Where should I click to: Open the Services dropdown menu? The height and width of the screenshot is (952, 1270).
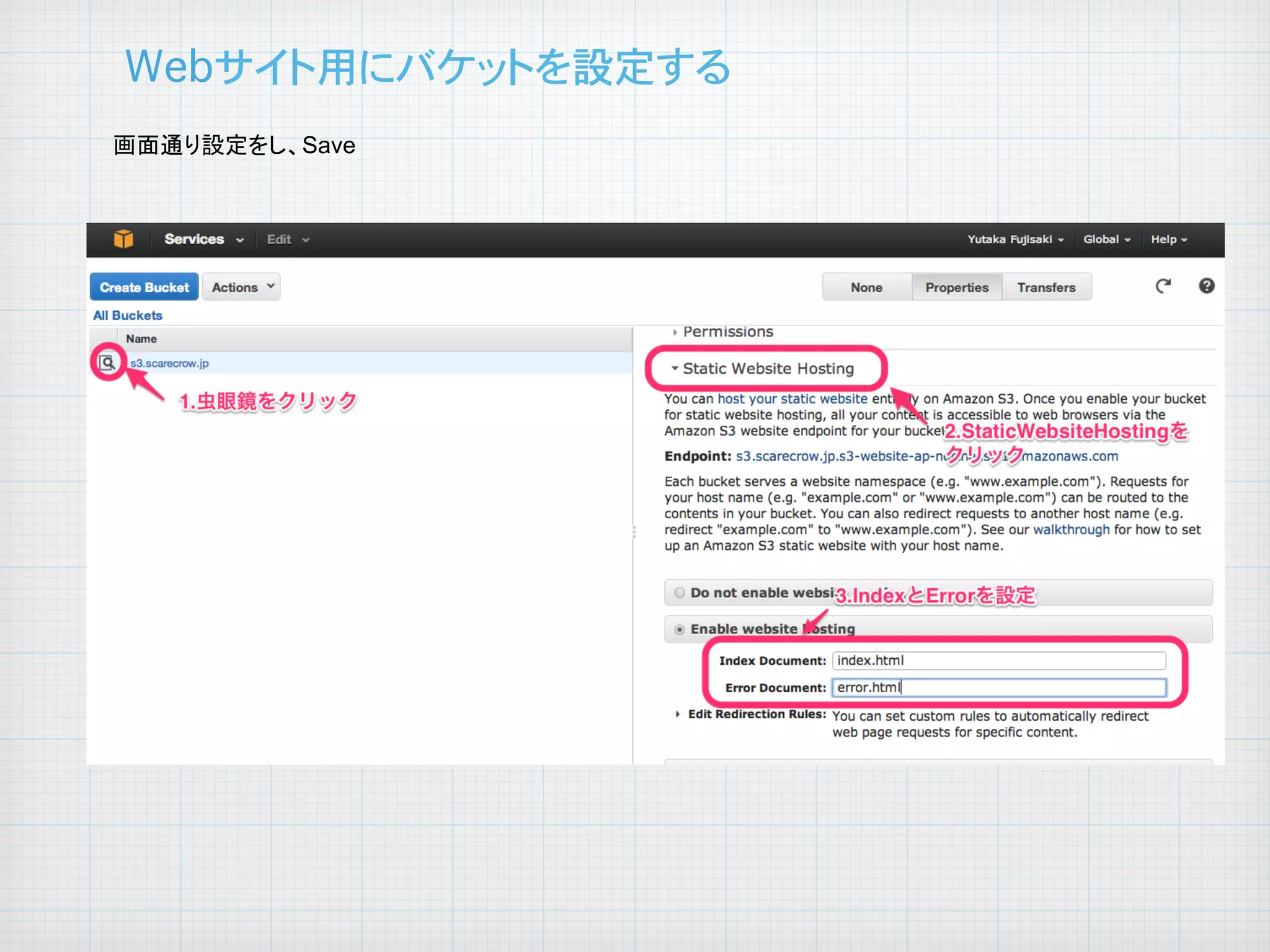204,239
